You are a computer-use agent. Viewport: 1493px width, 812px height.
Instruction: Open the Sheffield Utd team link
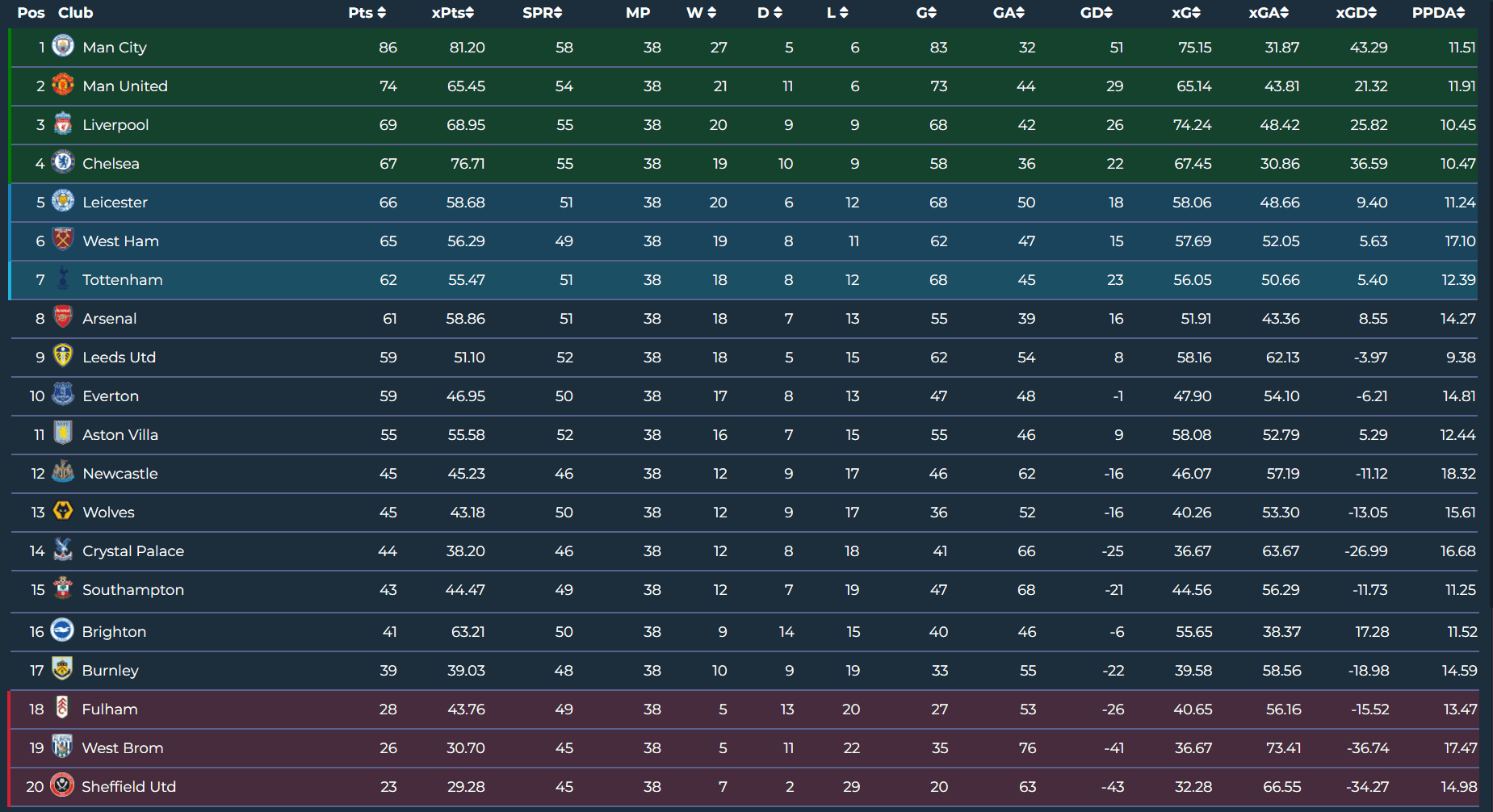(x=128, y=787)
